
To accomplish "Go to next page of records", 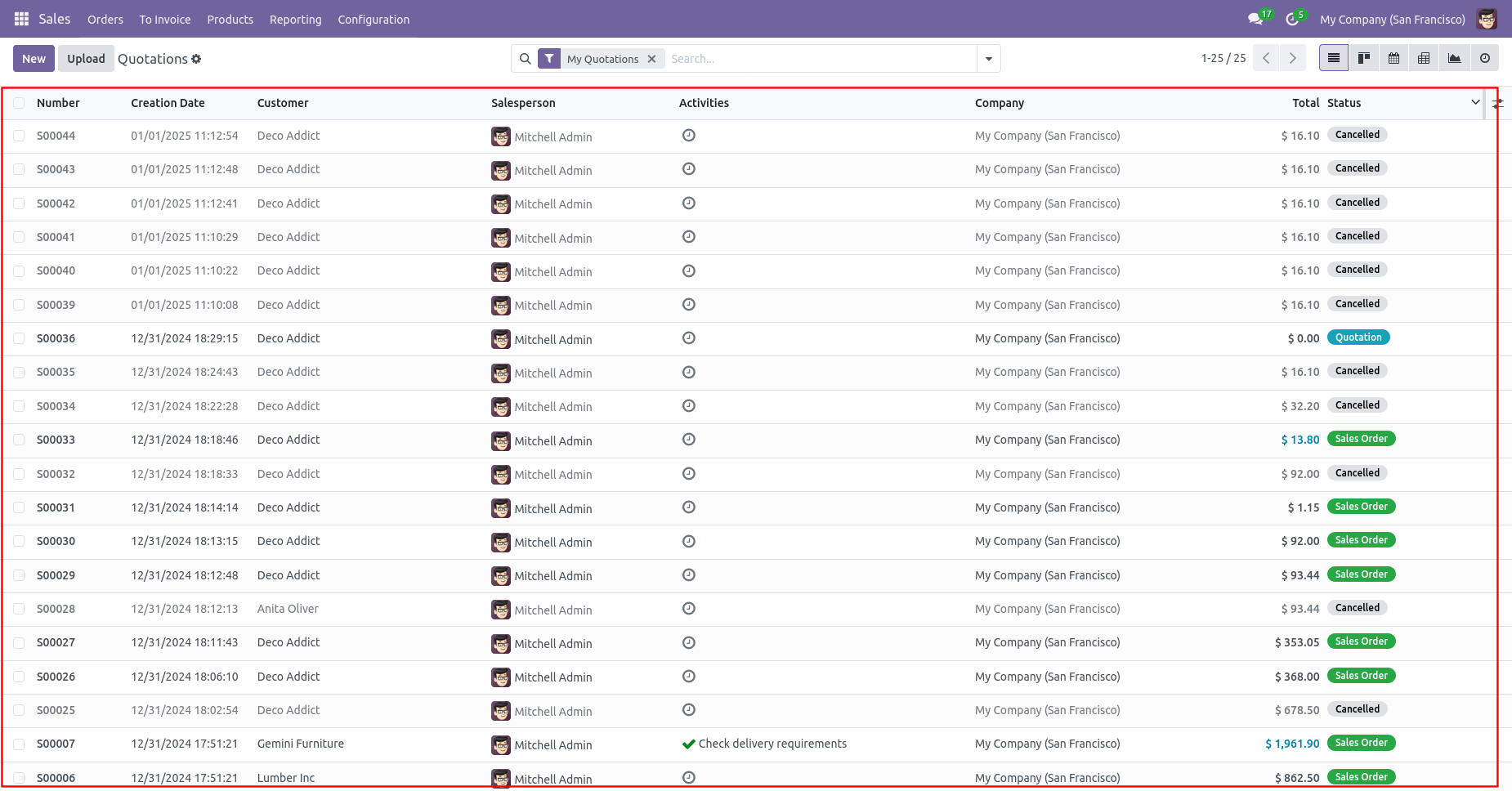I will click(1292, 58).
